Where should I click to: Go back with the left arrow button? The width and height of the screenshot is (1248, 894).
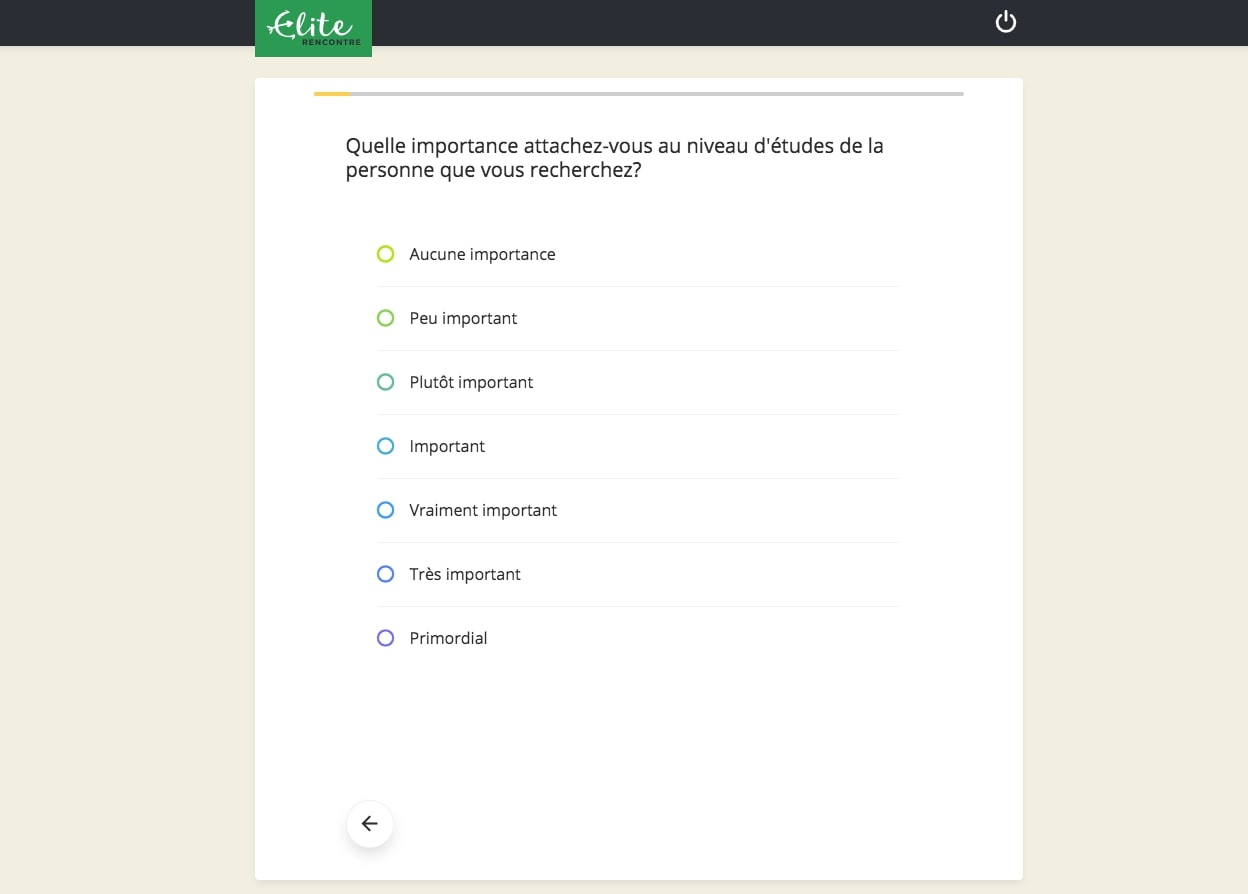370,824
